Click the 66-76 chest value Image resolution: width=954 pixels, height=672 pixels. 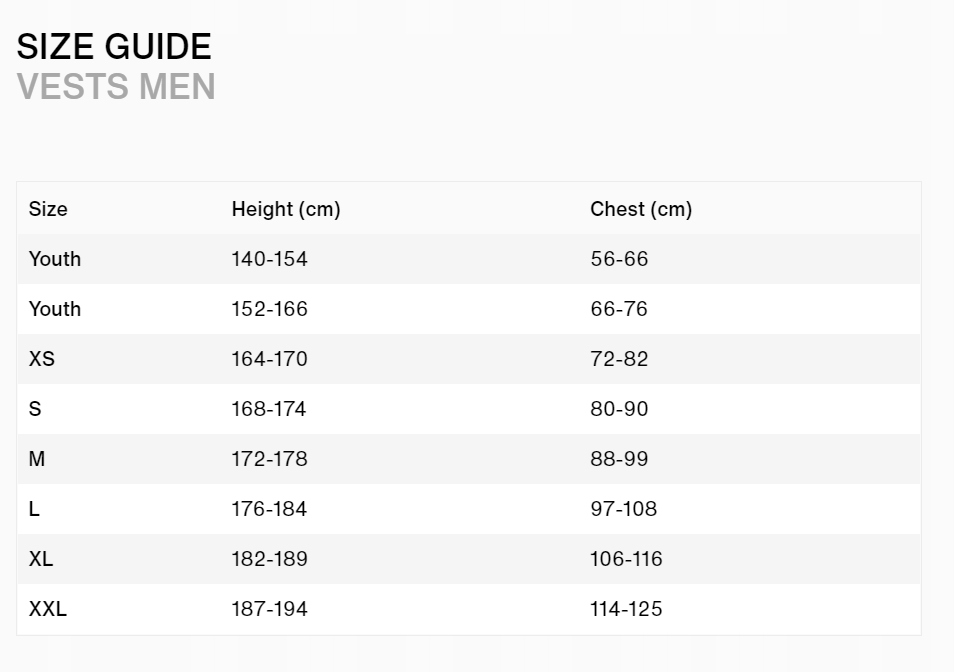619,309
